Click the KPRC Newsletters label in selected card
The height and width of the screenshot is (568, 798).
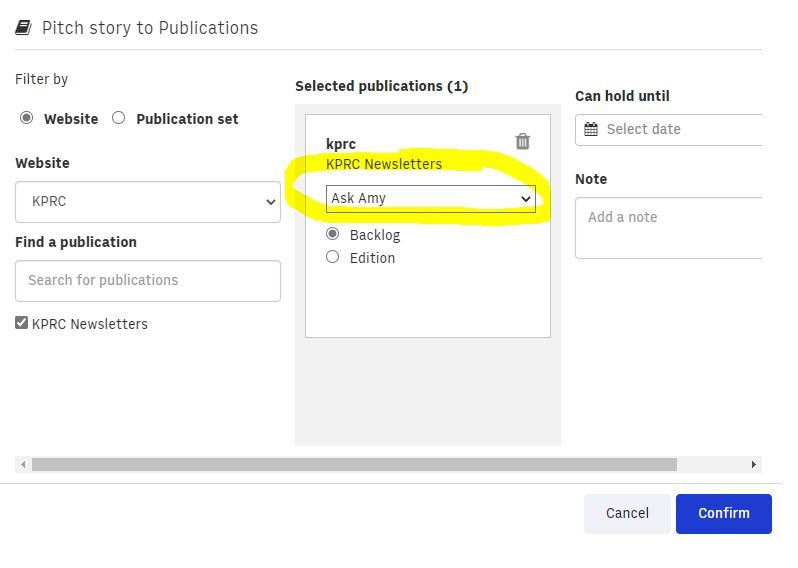(384, 164)
